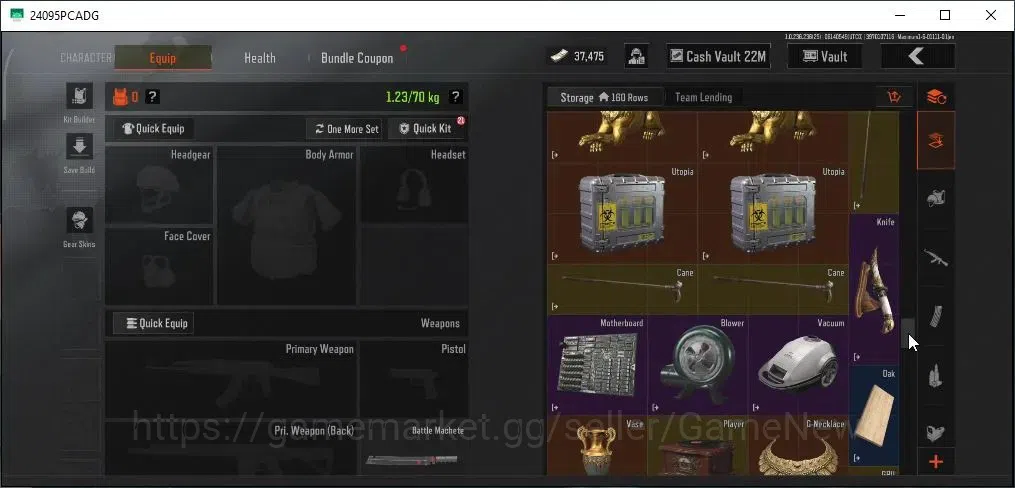Viewport: 1015px width, 488px height.
Task: Open the Quick Kit button
Action: pos(426,128)
